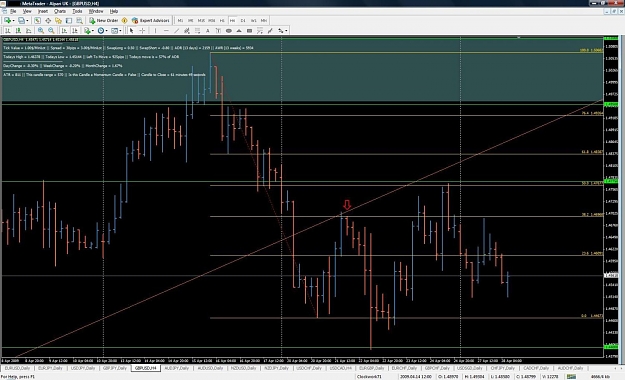Switch to EURUSD,Daily chart tab

pyautogui.click(x=17, y=368)
